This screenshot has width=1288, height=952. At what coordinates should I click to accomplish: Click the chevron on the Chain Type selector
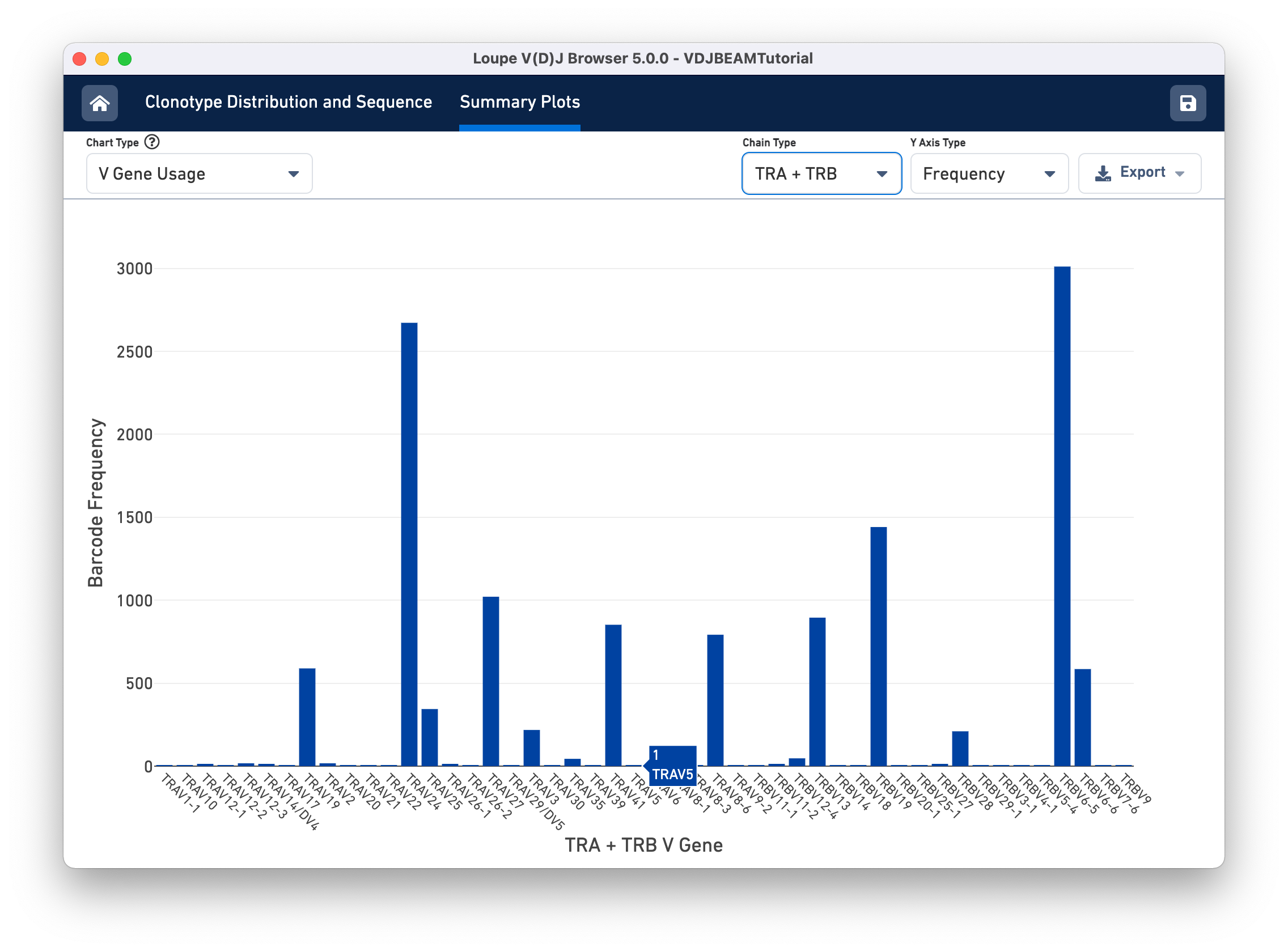tap(882, 173)
